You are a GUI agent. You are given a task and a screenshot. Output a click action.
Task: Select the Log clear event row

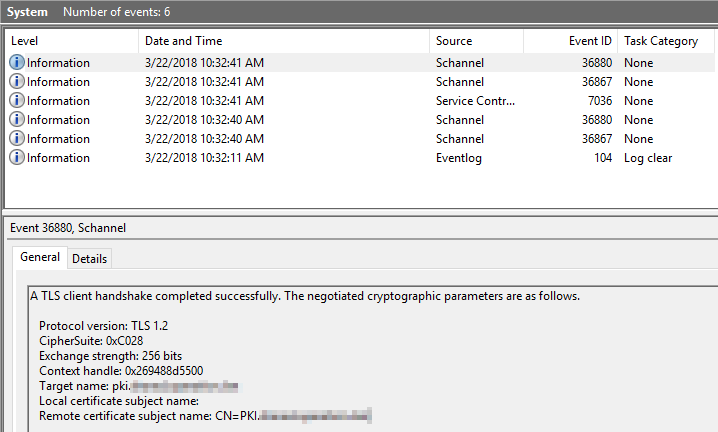pos(300,158)
